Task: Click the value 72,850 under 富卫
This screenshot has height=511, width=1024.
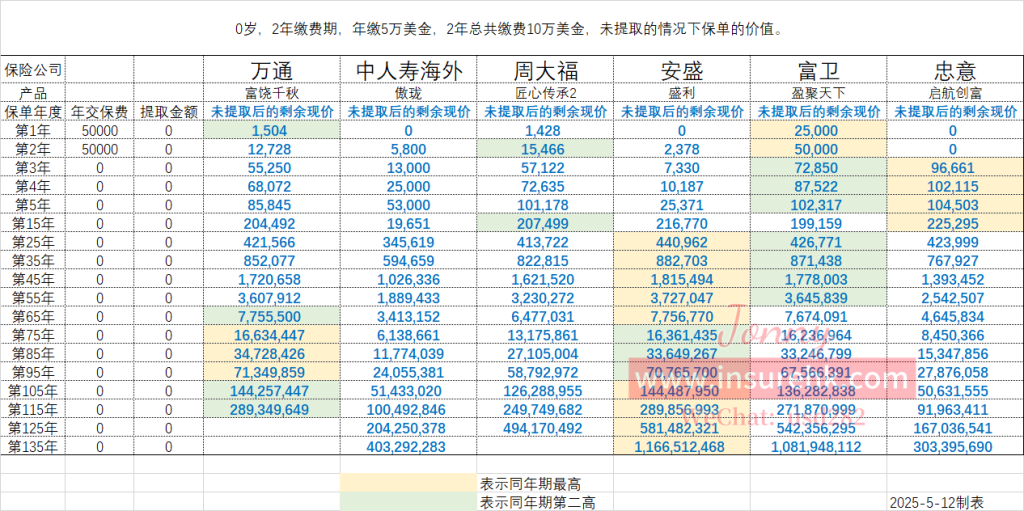Action: [x=818, y=168]
